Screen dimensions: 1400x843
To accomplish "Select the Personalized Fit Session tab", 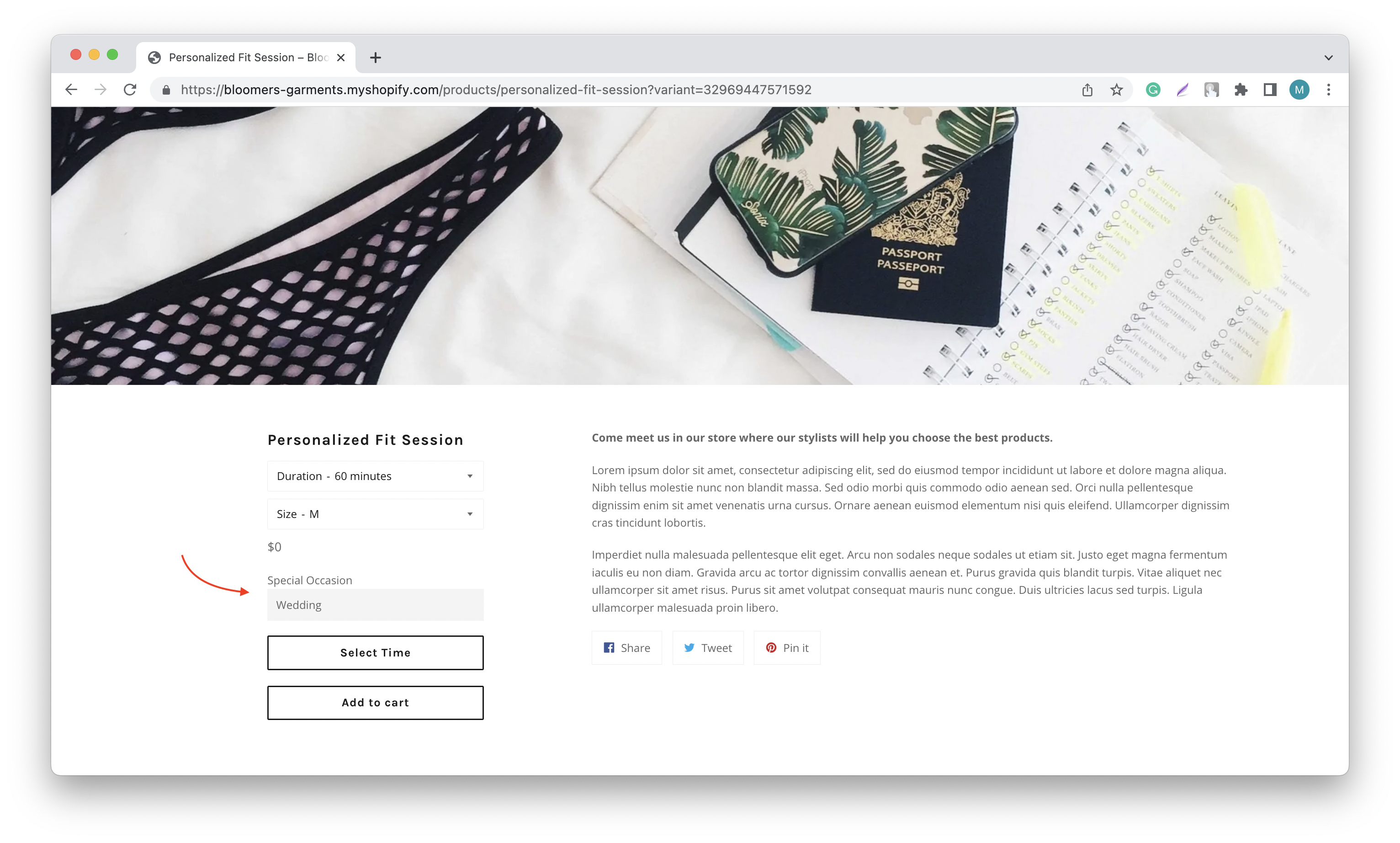I will click(246, 58).
